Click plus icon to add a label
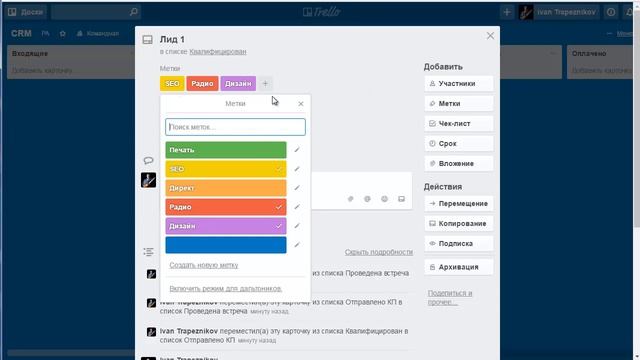 click(265, 84)
